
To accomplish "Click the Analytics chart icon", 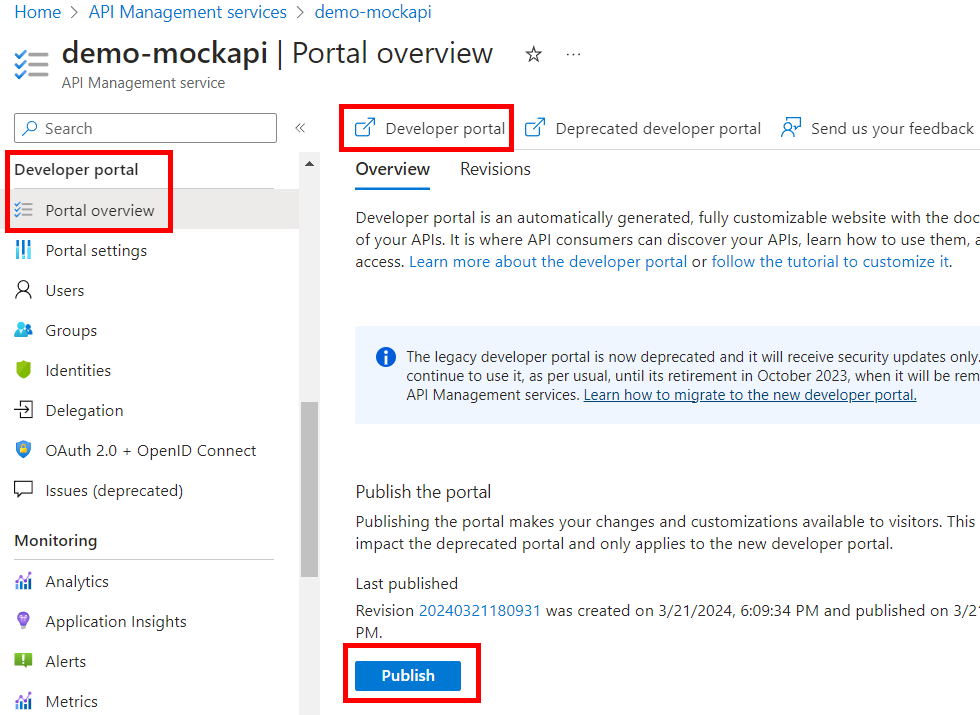I will tap(24, 581).
